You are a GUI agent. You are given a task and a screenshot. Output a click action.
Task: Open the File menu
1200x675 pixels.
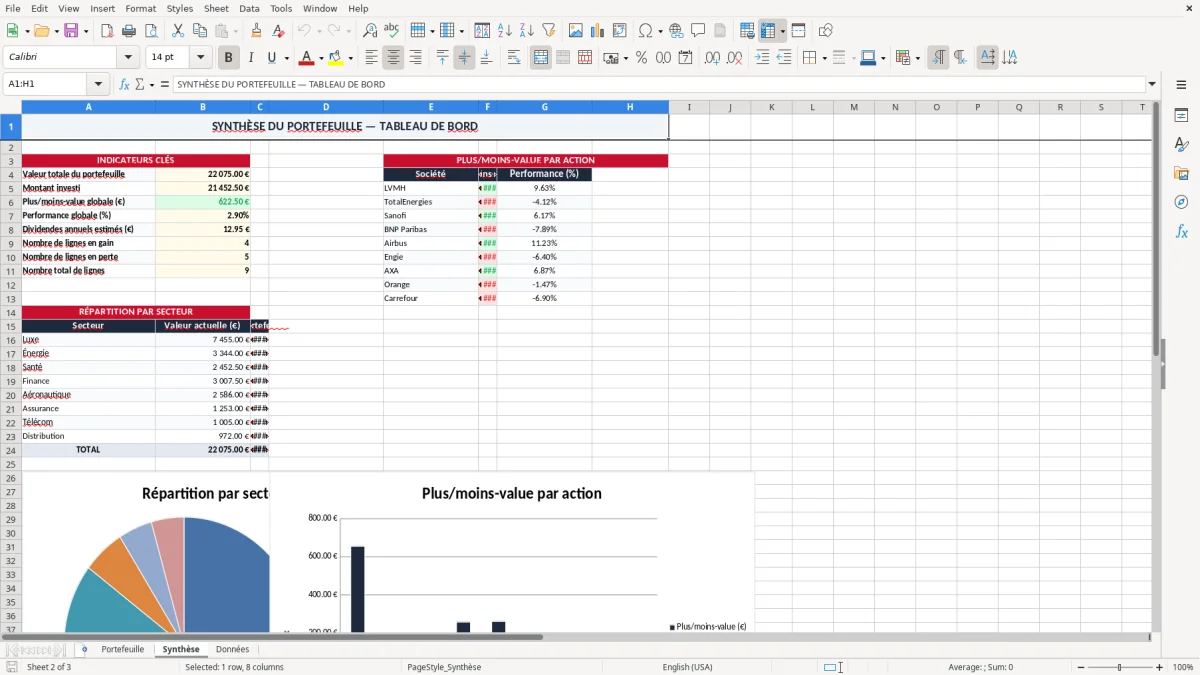point(12,8)
